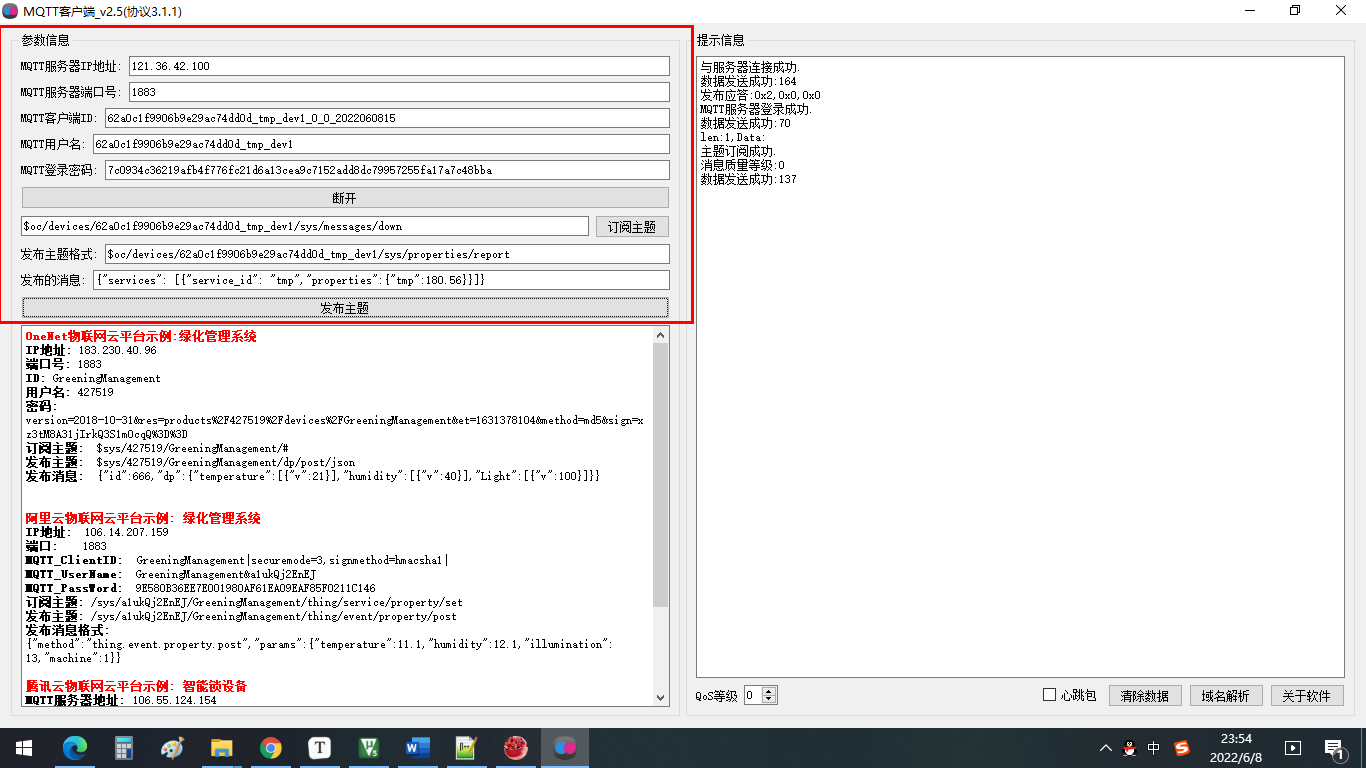Viewport: 1366px width, 768px height.
Task: Open the Sogou input method tray icon
Action: tap(1182, 747)
